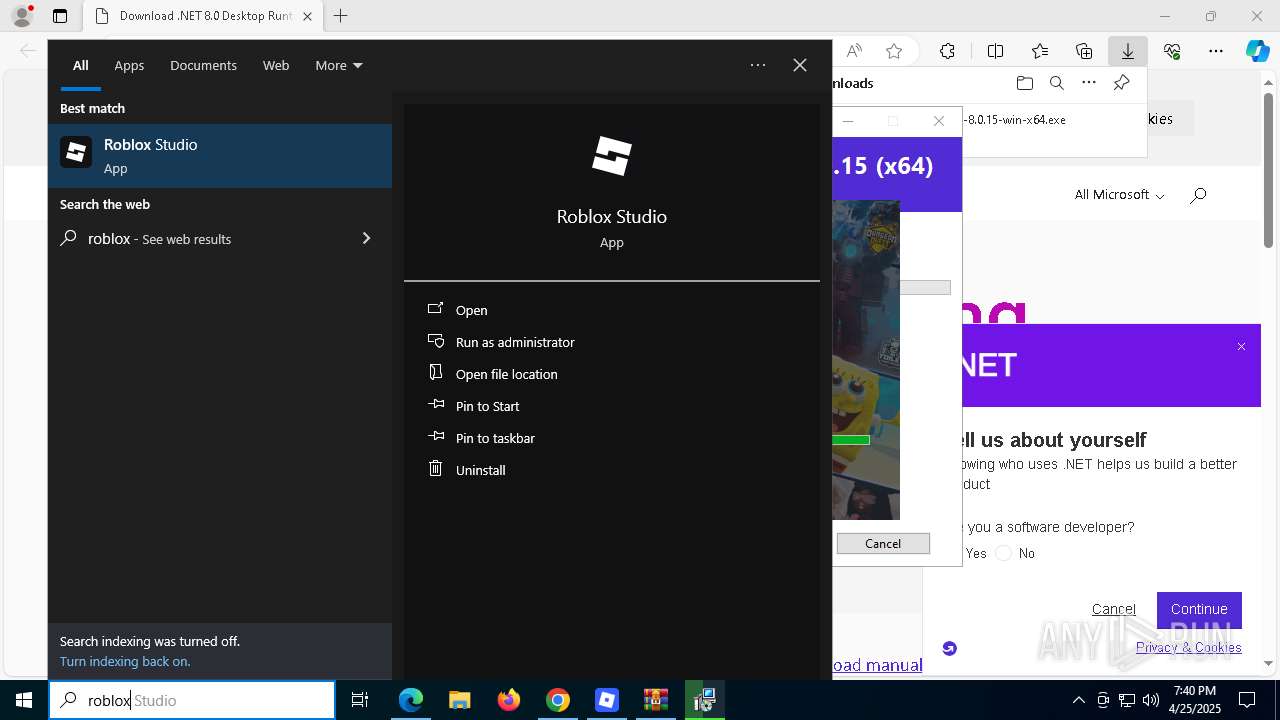Search the web for roblox
The width and height of the screenshot is (1280, 720).
point(220,238)
